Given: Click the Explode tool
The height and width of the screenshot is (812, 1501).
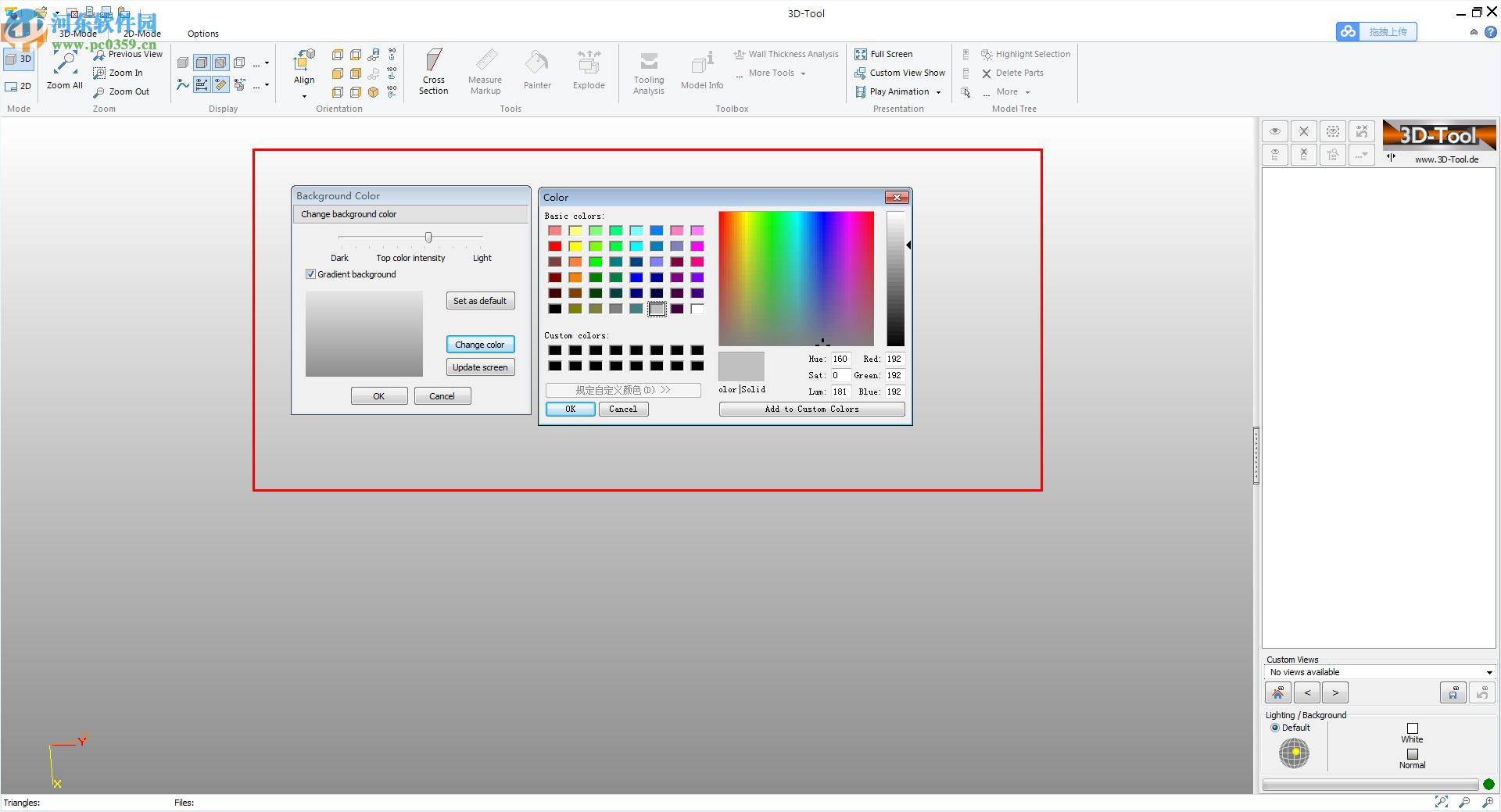Looking at the screenshot, I should [589, 71].
